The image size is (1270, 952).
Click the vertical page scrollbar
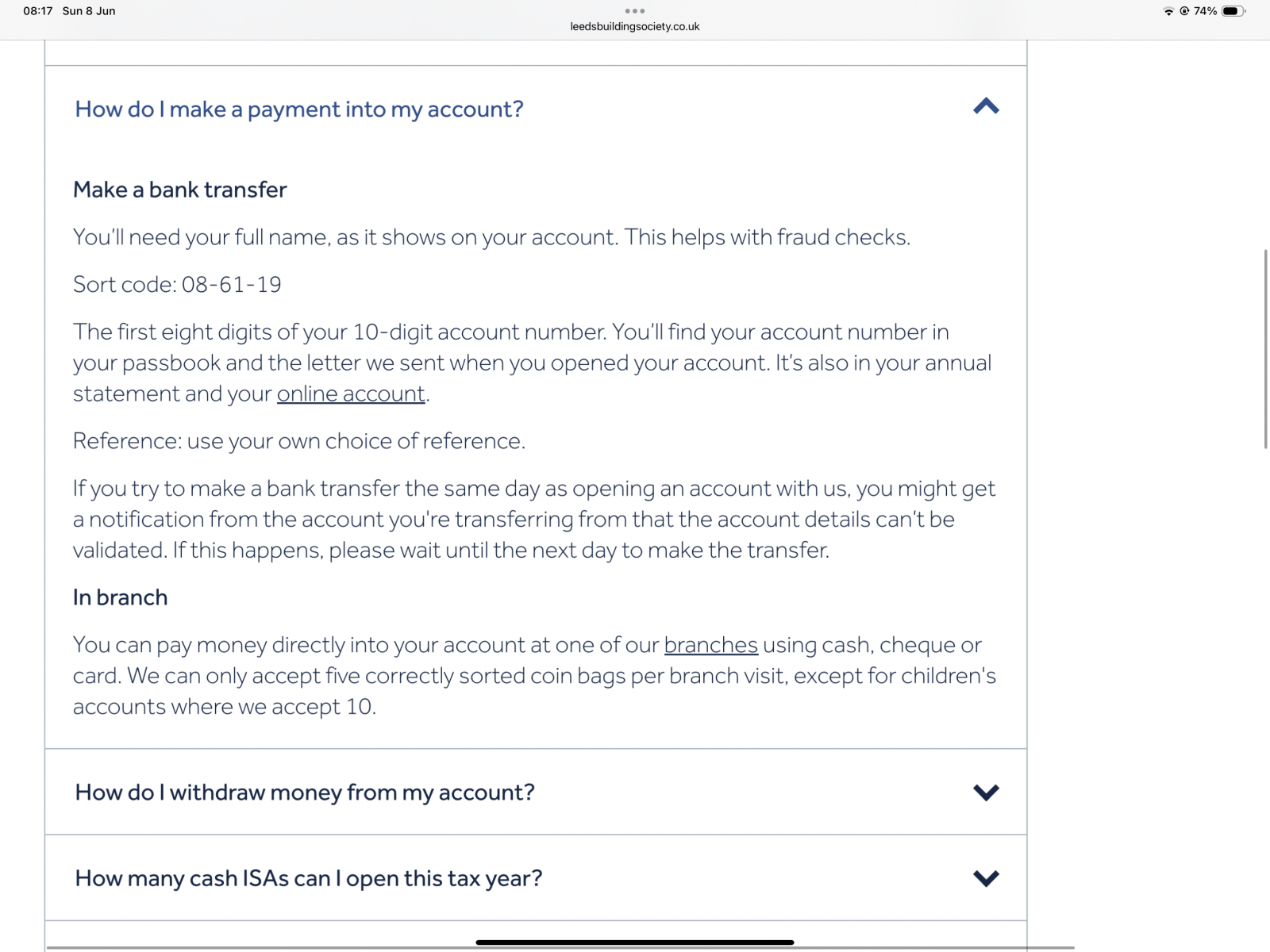pyautogui.click(x=1266, y=349)
